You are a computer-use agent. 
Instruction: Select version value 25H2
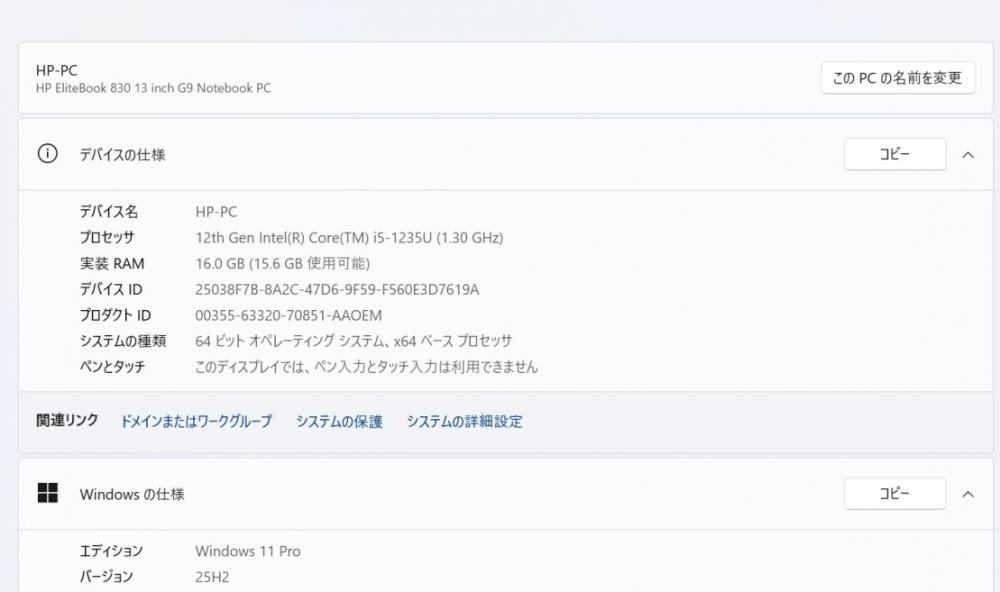click(212, 577)
